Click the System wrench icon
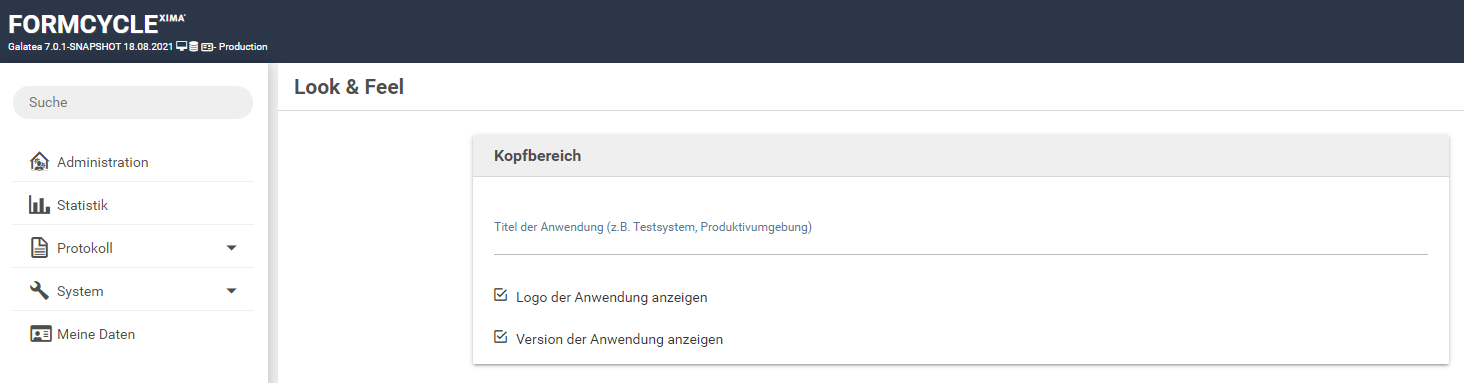Image resolution: width=1464 pixels, height=383 pixels. [40, 291]
